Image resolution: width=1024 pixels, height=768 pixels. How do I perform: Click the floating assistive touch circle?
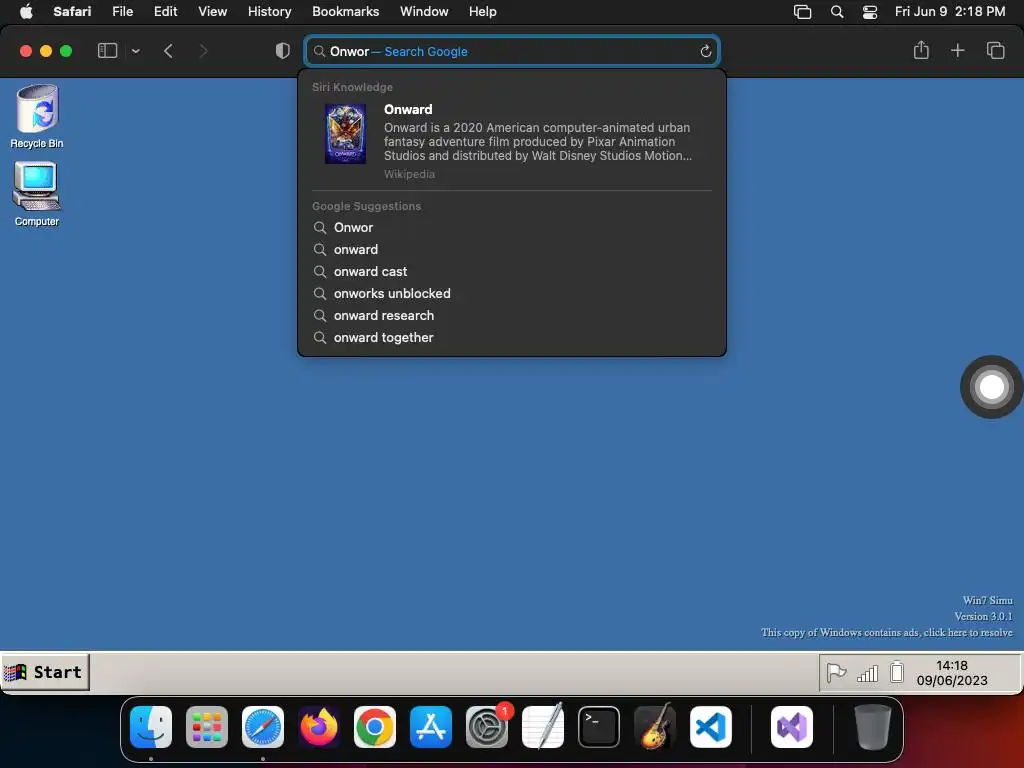coord(991,387)
